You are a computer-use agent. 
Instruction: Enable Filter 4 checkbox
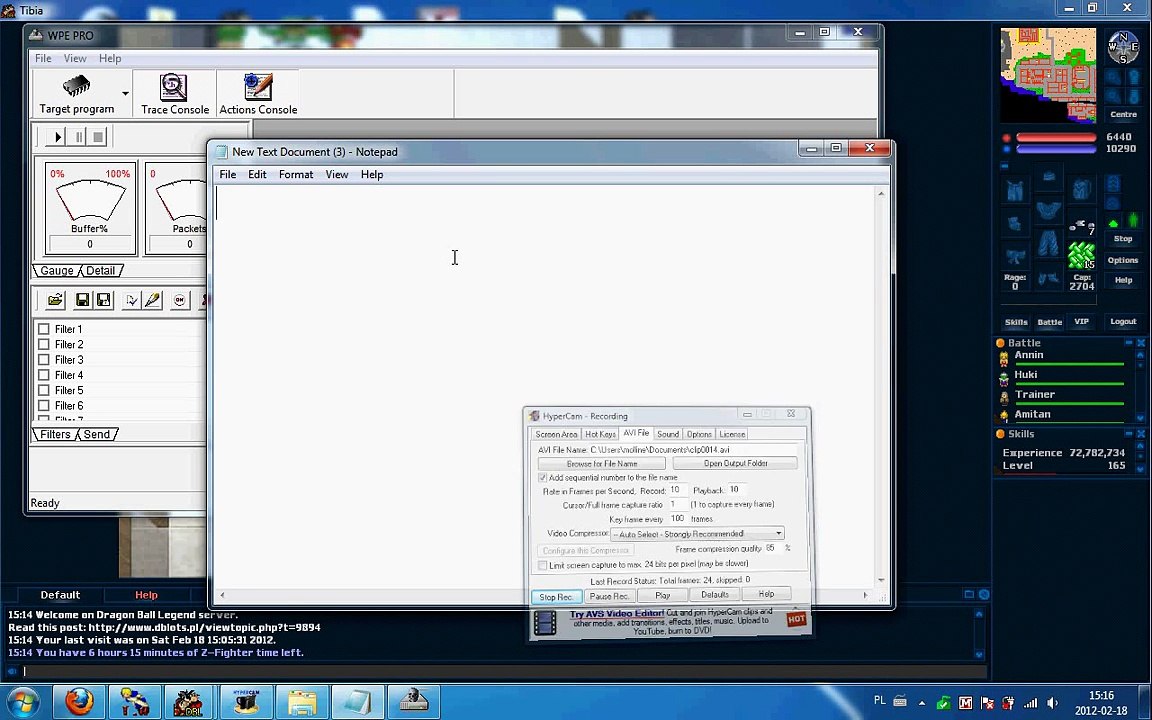[x=43, y=375]
